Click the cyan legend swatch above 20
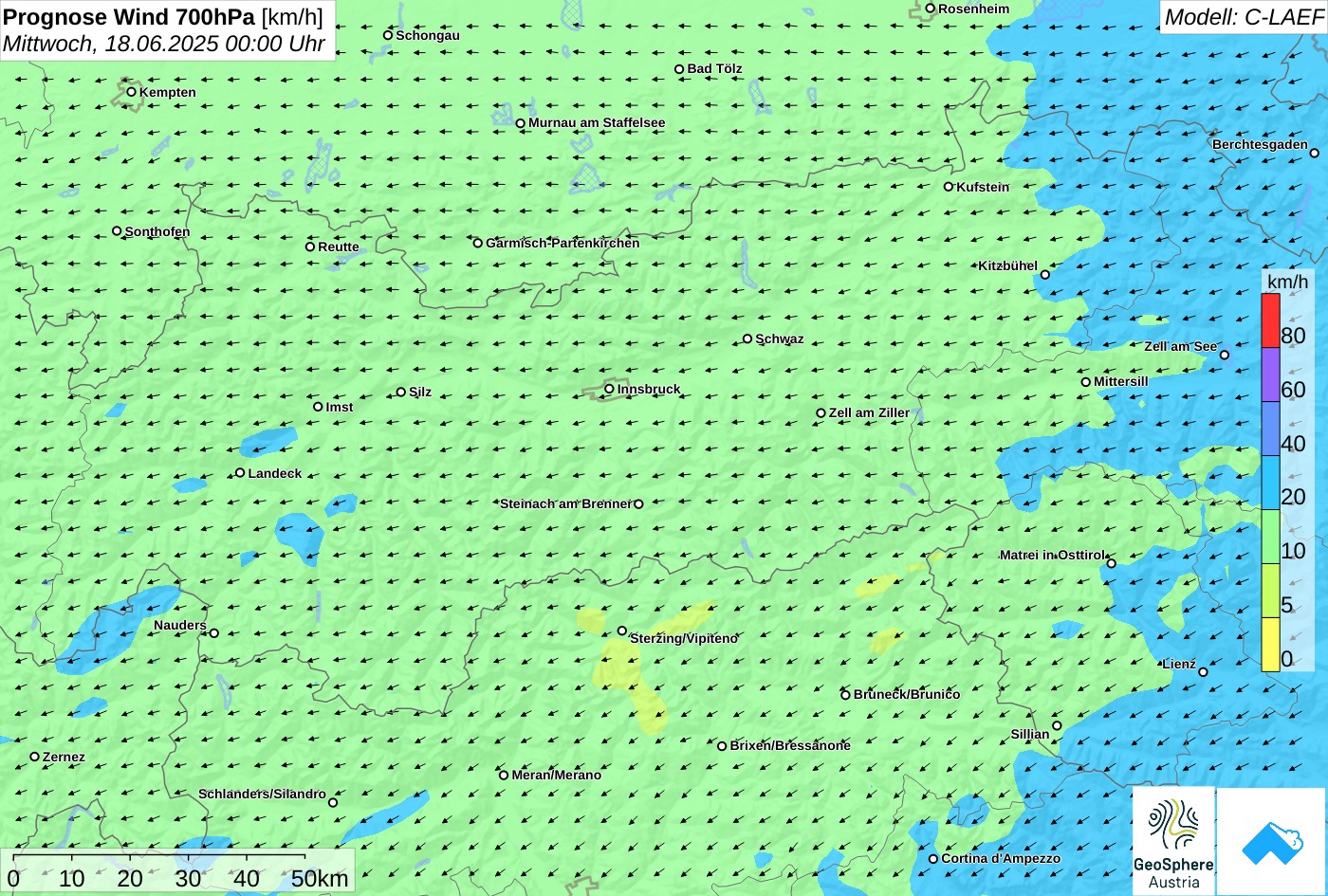 pos(1270,483)
